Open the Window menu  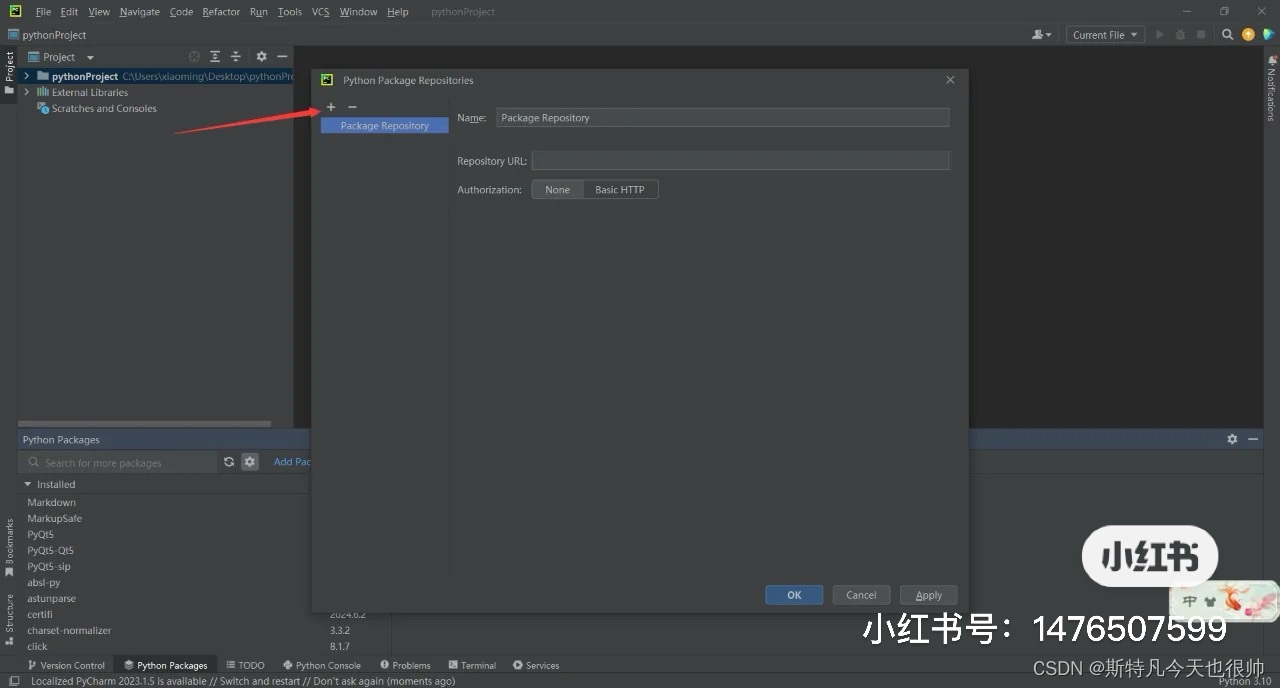pos(358,12)
